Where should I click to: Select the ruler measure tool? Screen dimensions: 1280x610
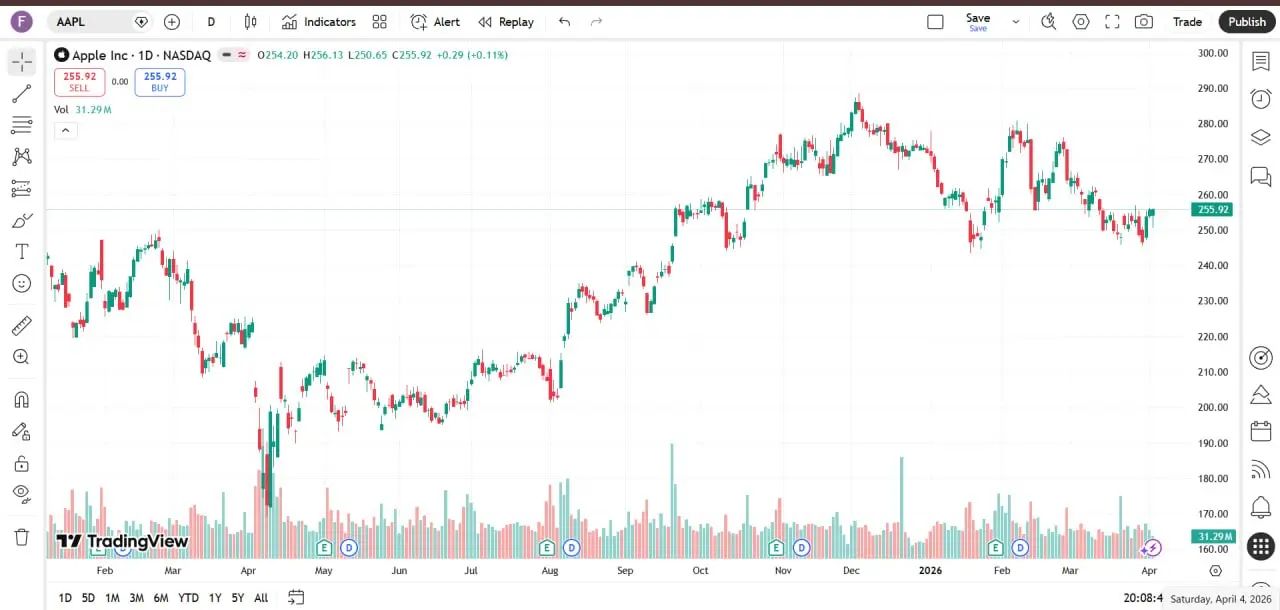22,325
